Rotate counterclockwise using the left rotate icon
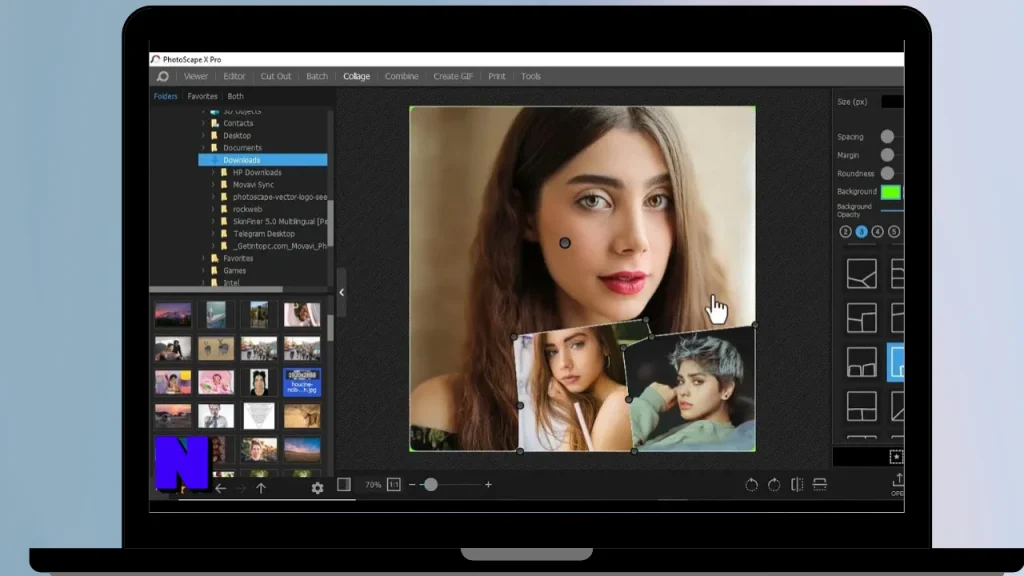Image resolution: width=1024 pixels, height=576 pixels. tap(752, 485)
